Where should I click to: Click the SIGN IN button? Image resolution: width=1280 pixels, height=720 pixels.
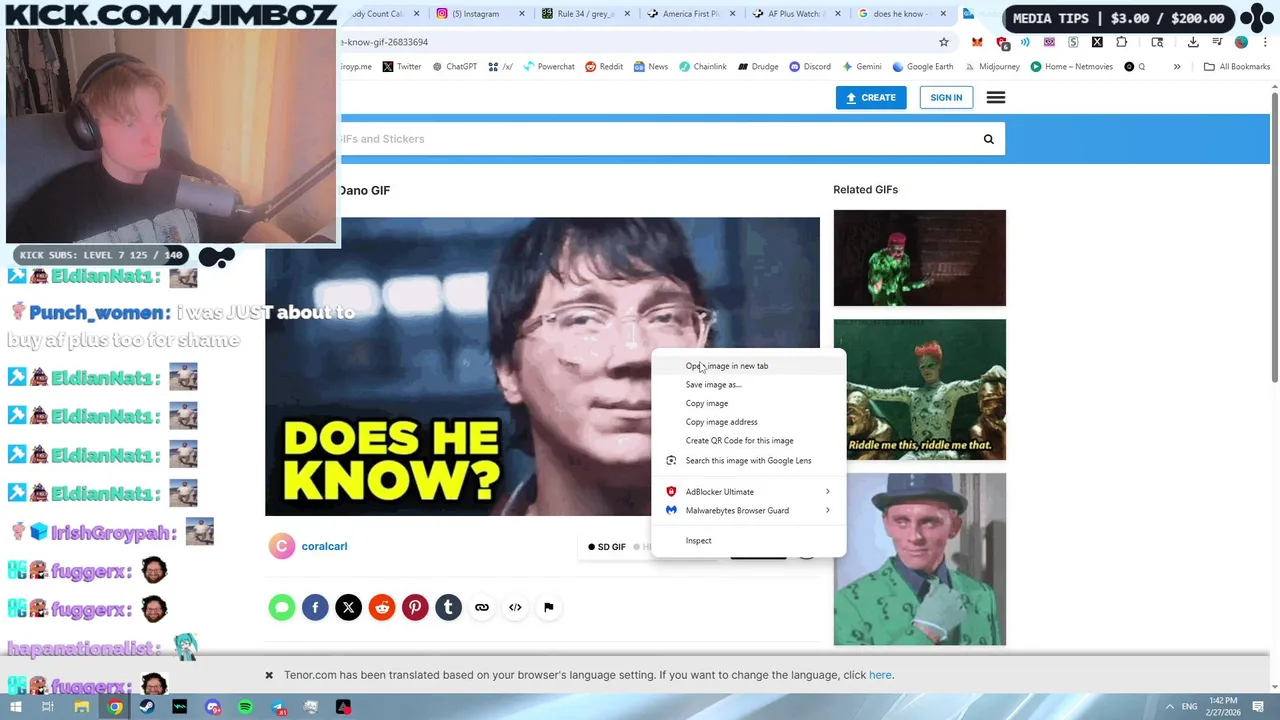pos(946,98)
